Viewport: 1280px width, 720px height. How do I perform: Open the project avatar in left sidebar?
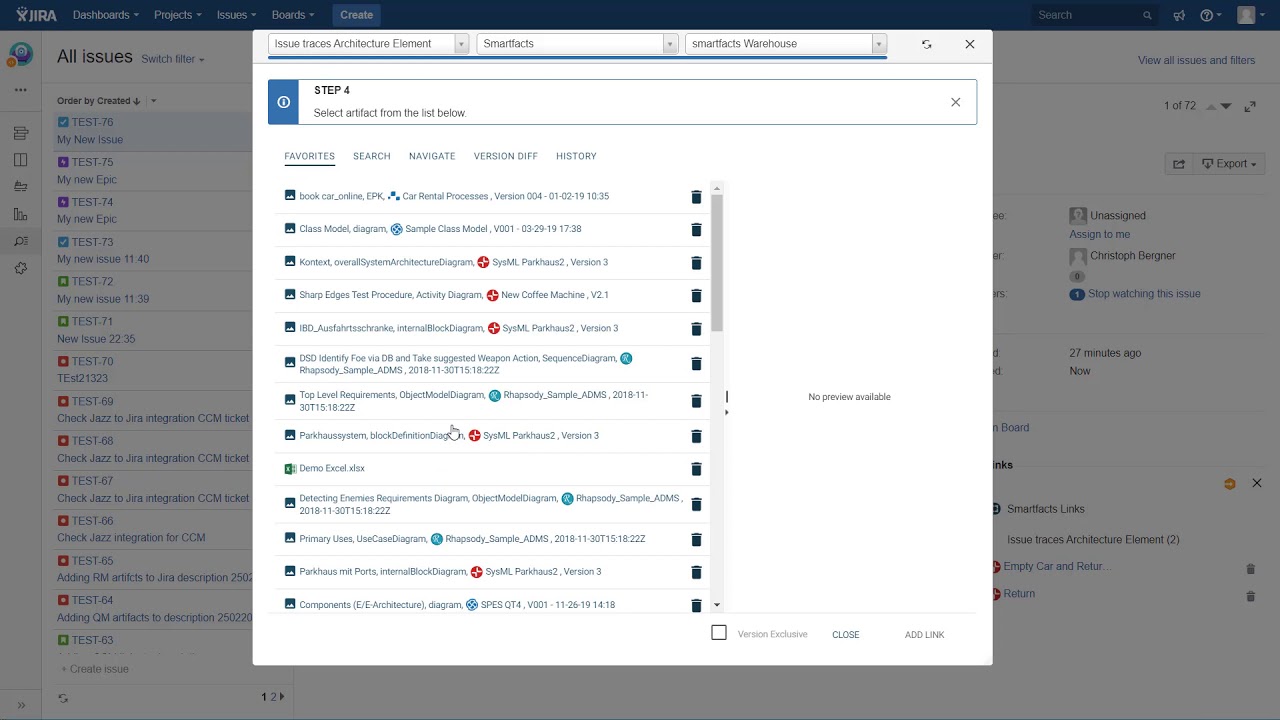click(x=20, y=55)
